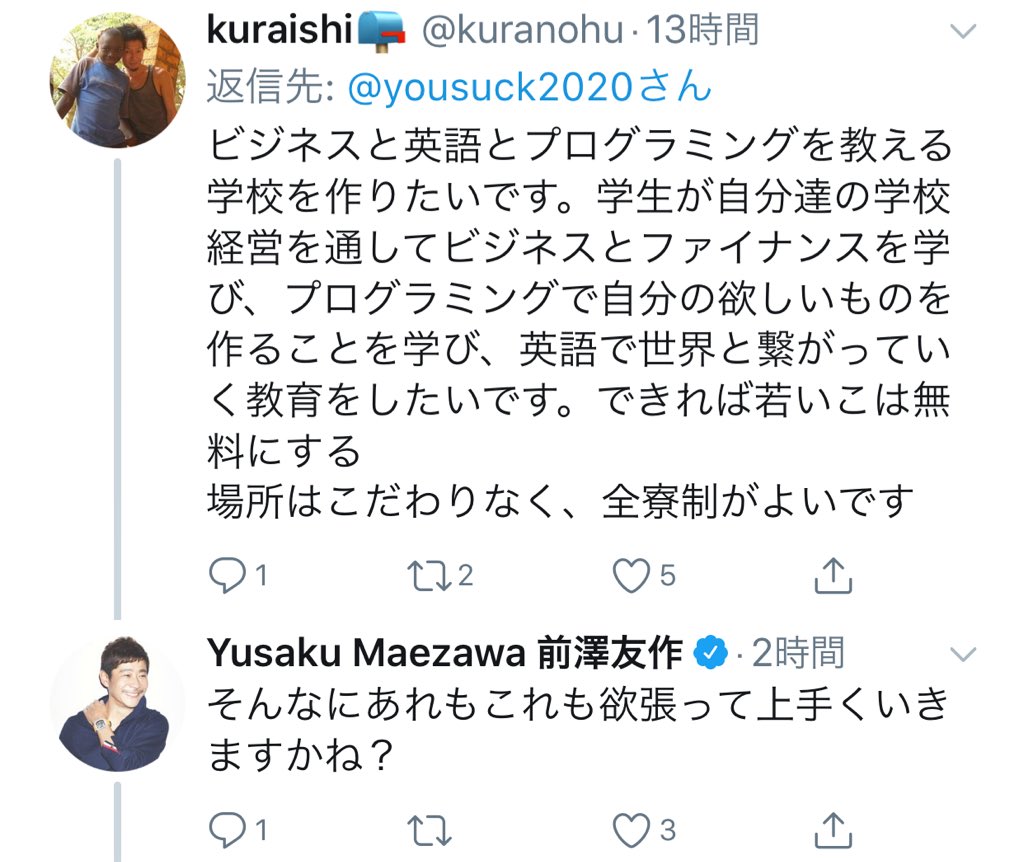
Task: View Yusaku Maezawa's profile picture
Action: pyautogui.click(x=118, y=703)
